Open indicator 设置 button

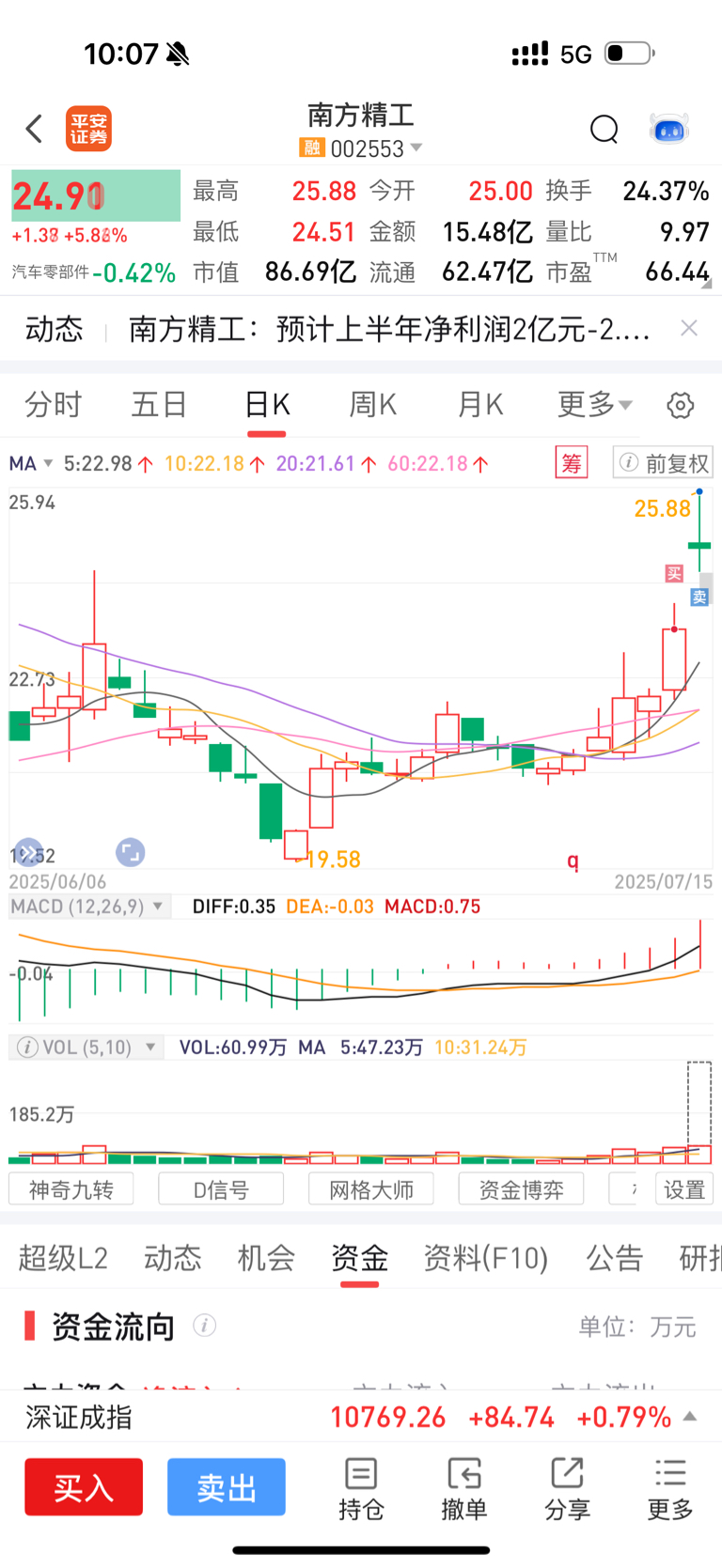coord(683,1189)
